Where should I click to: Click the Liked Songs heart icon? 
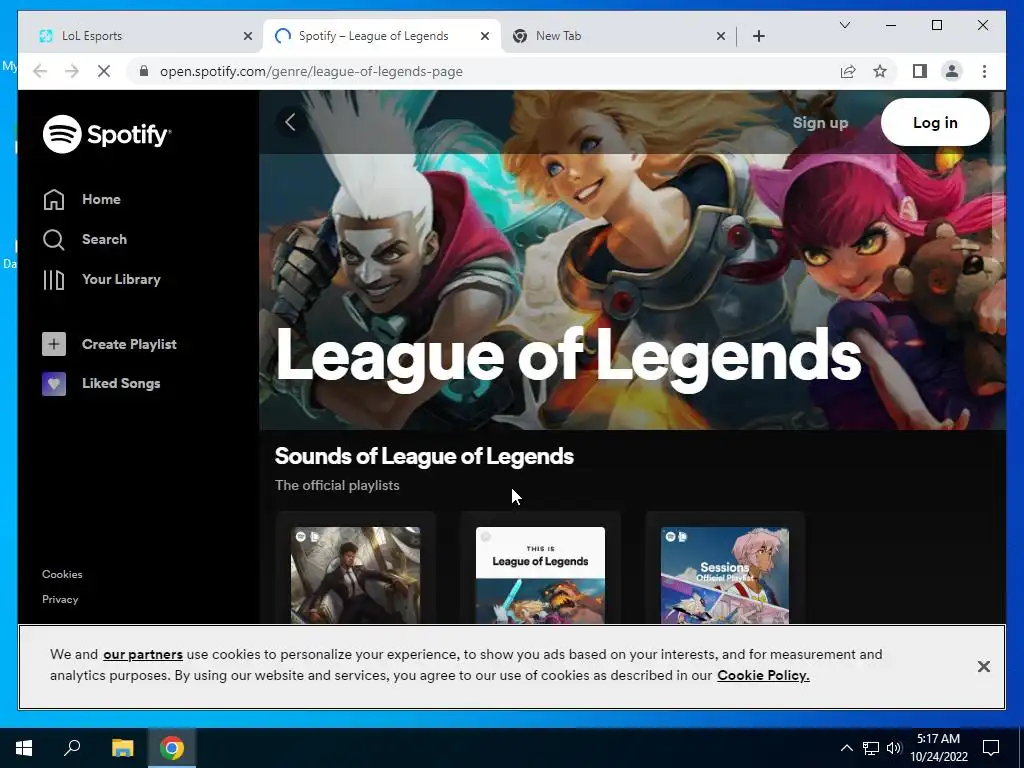coord(54,384)
